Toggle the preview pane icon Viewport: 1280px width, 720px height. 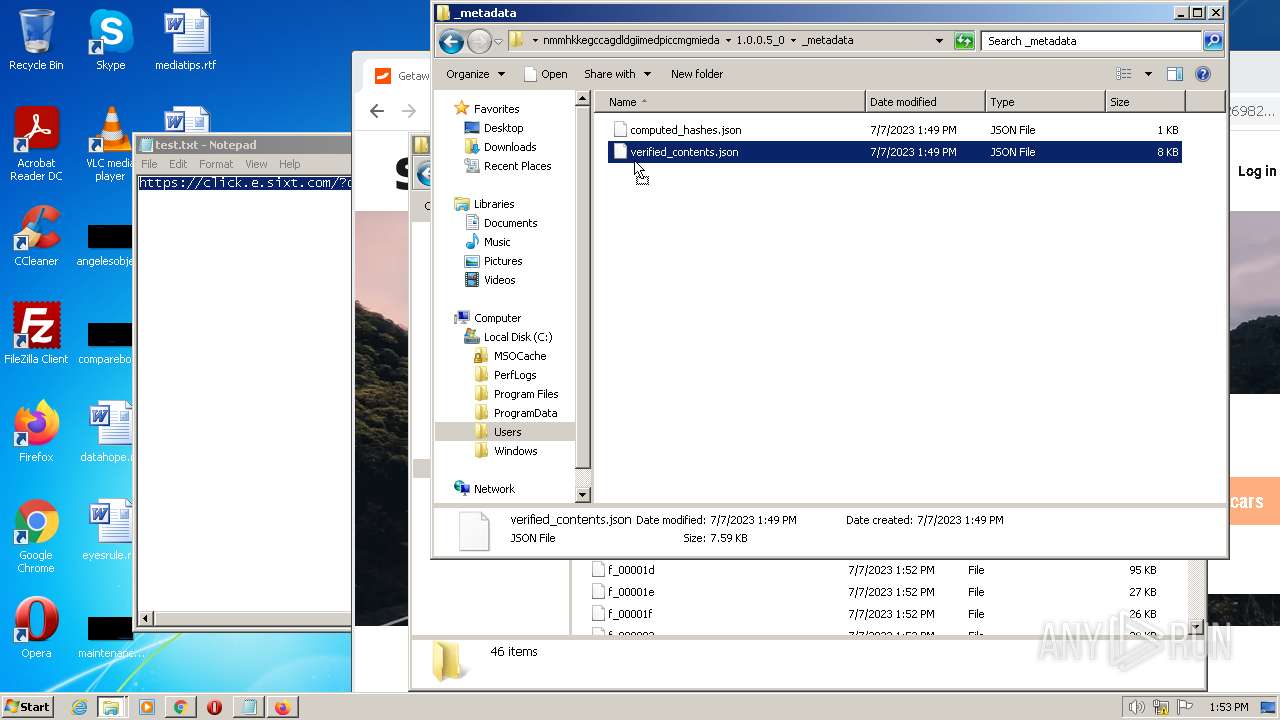[1175, 74]
